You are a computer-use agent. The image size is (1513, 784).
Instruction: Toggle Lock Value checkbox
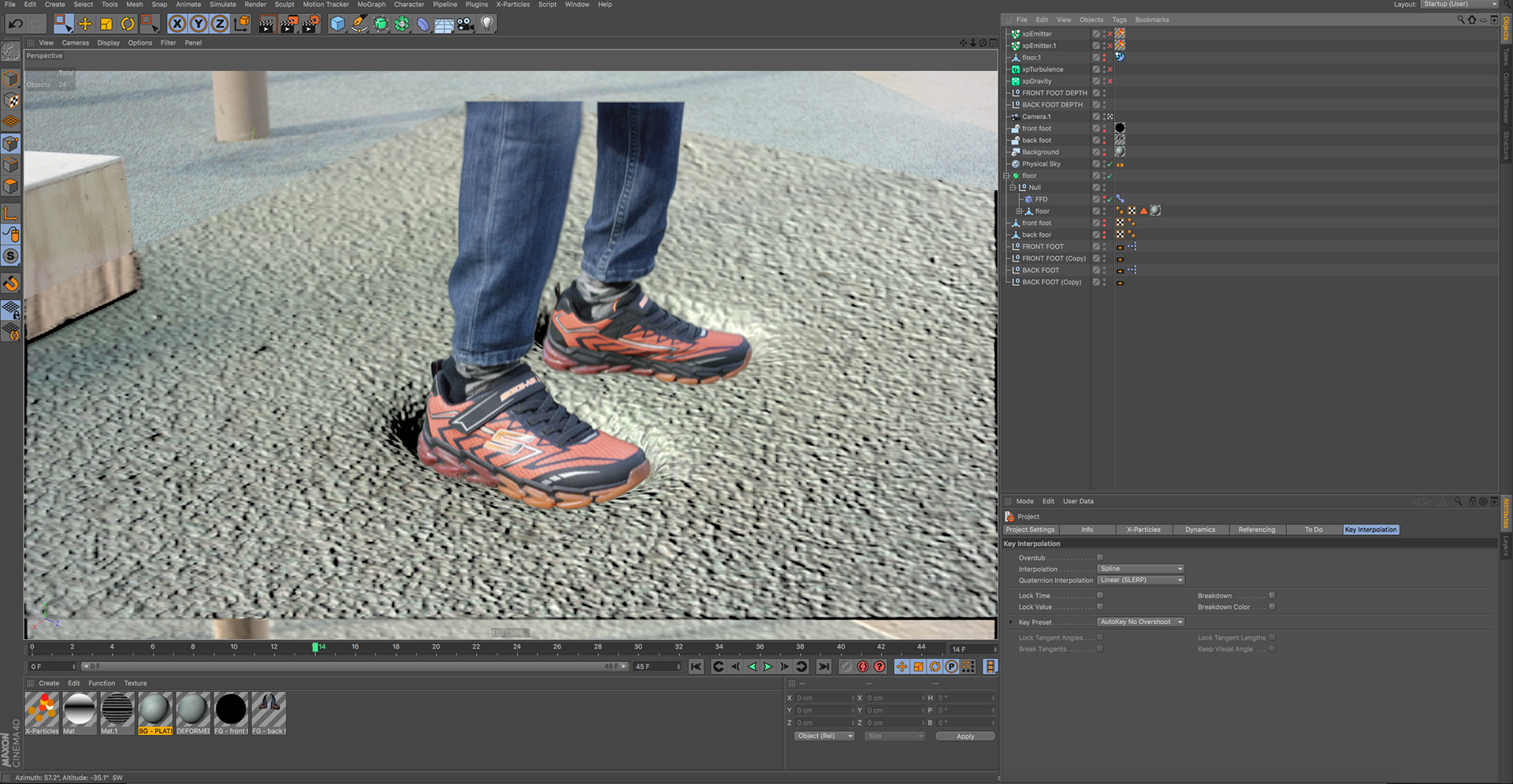pyautogui.click(x=1100, y=607)
